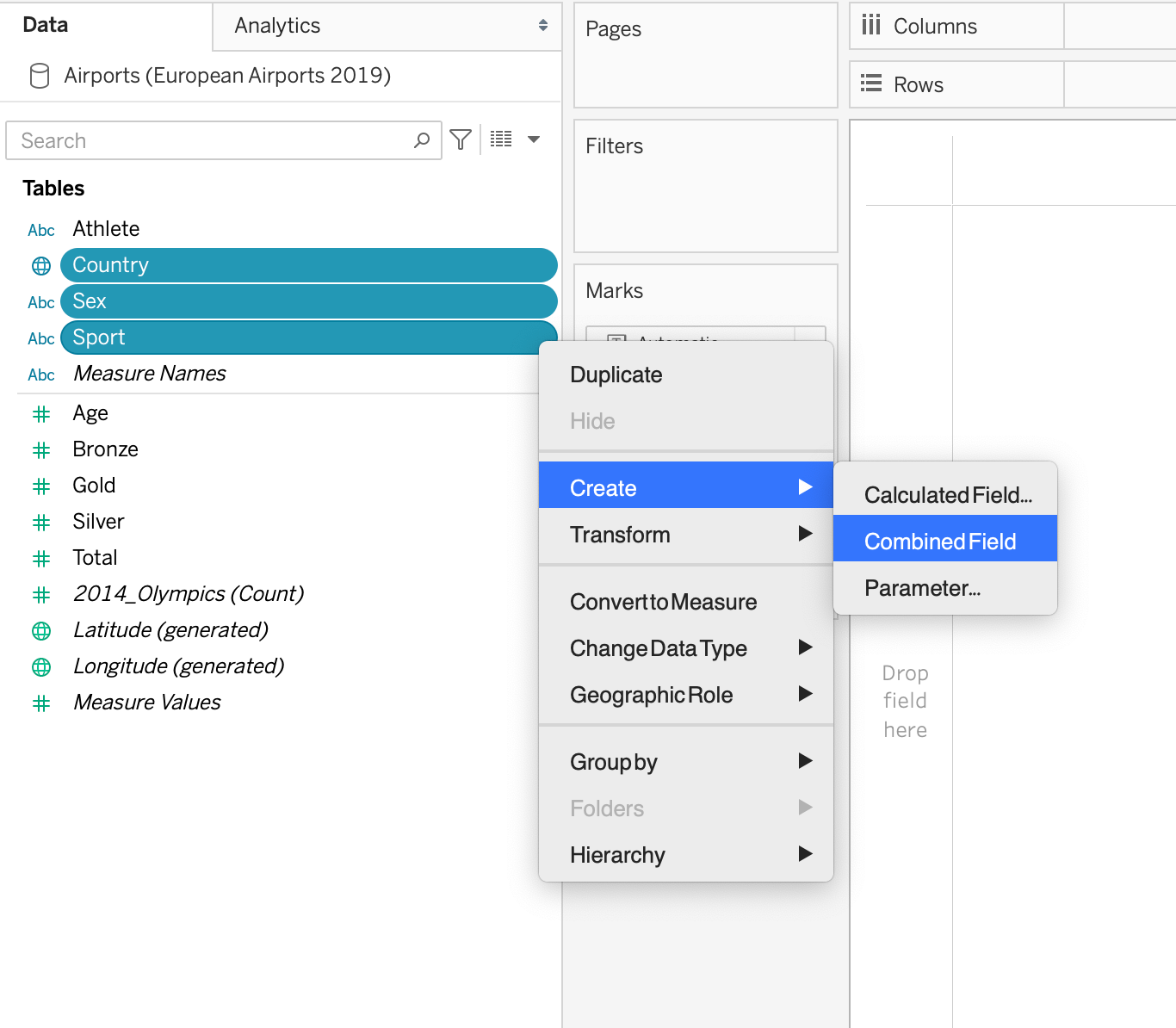Switch to the Data tab
Screen dimensions: 1176x1028
pyautogui.click(x=46, y=25)
